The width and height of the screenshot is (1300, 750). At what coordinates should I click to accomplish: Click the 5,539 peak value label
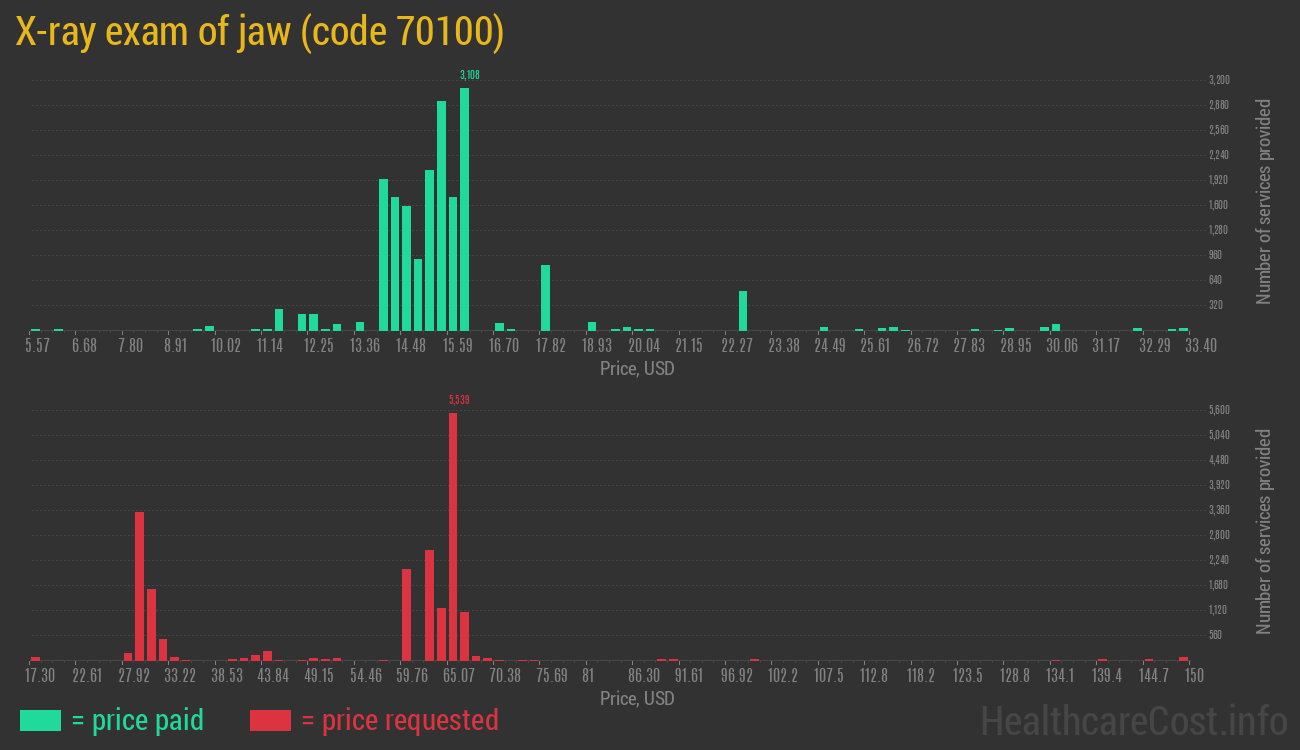pyautogui.click(x=459, y=400)
